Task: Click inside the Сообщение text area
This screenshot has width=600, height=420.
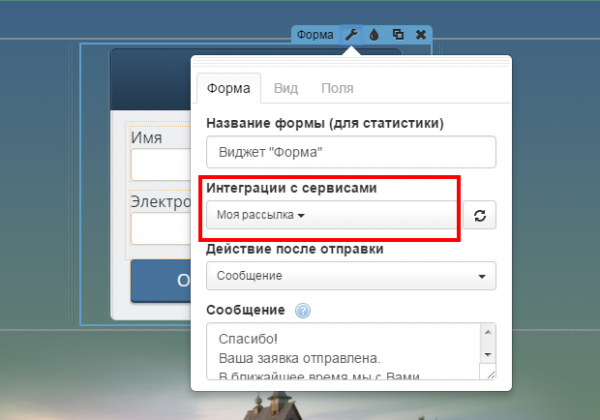Action: 340,350
